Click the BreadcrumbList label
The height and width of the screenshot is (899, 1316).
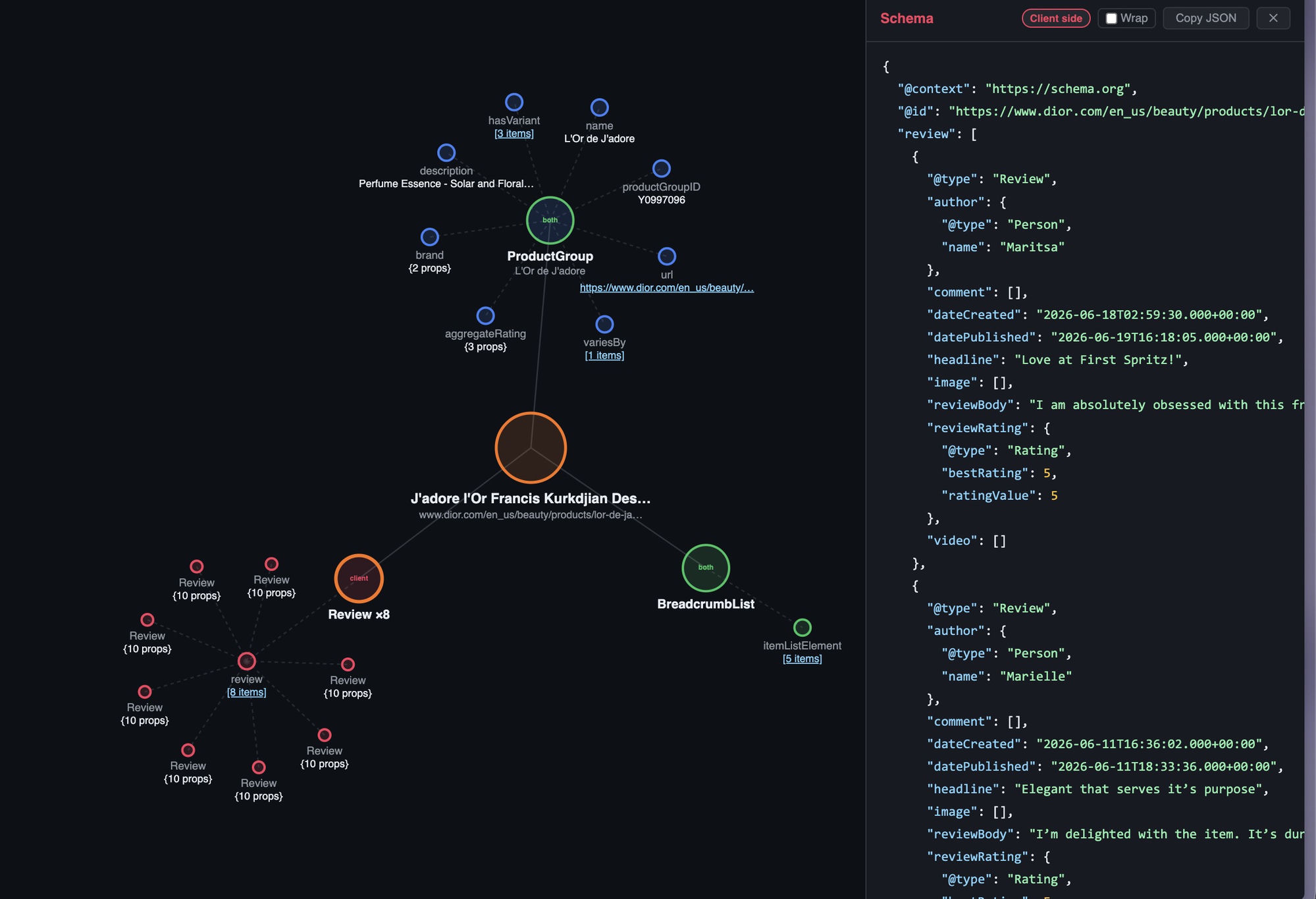pyautogui.click(x=706, y=604)
